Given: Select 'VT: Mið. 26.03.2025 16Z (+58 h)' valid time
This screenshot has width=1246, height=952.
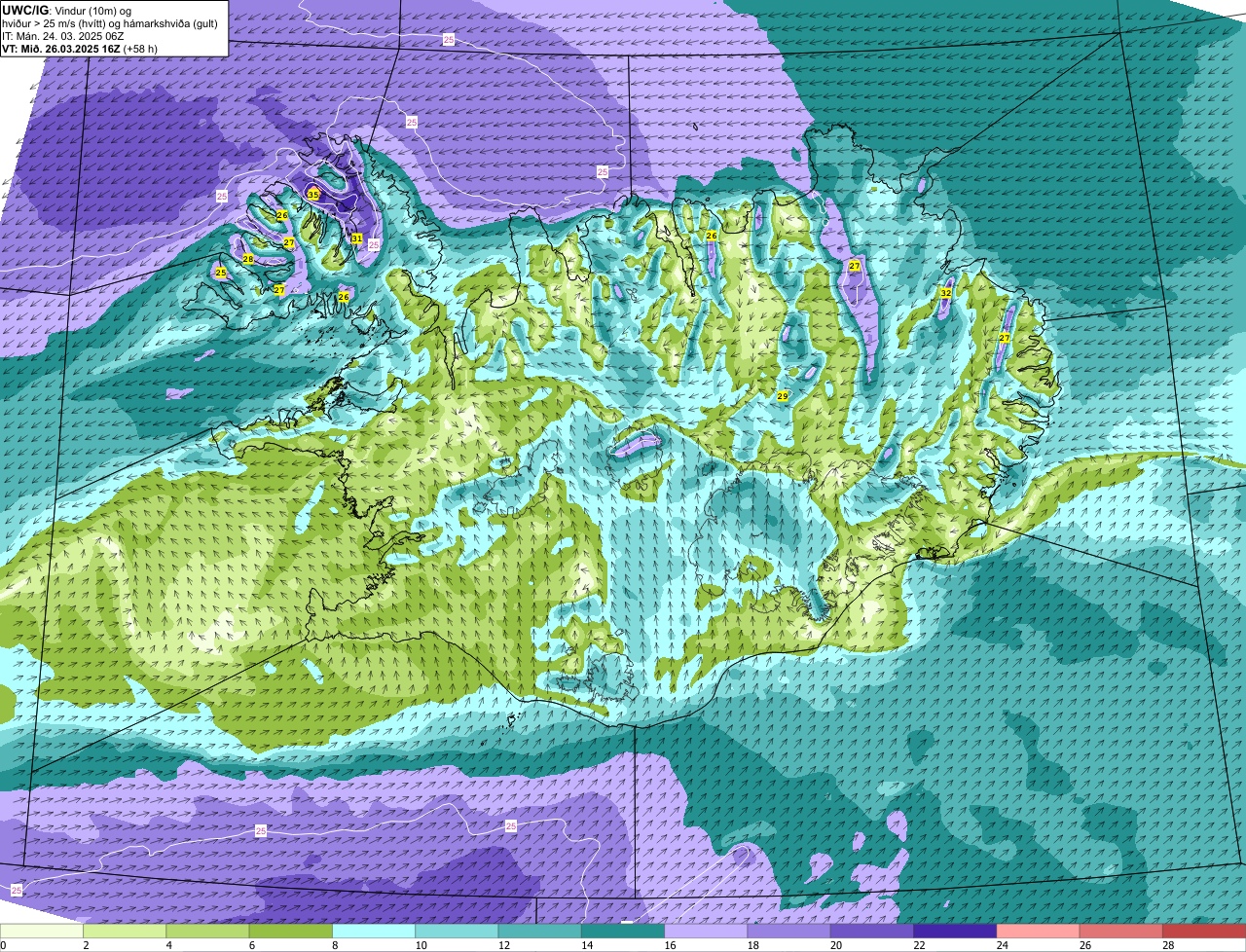Looking at the screenshot, I should [80, 49].
